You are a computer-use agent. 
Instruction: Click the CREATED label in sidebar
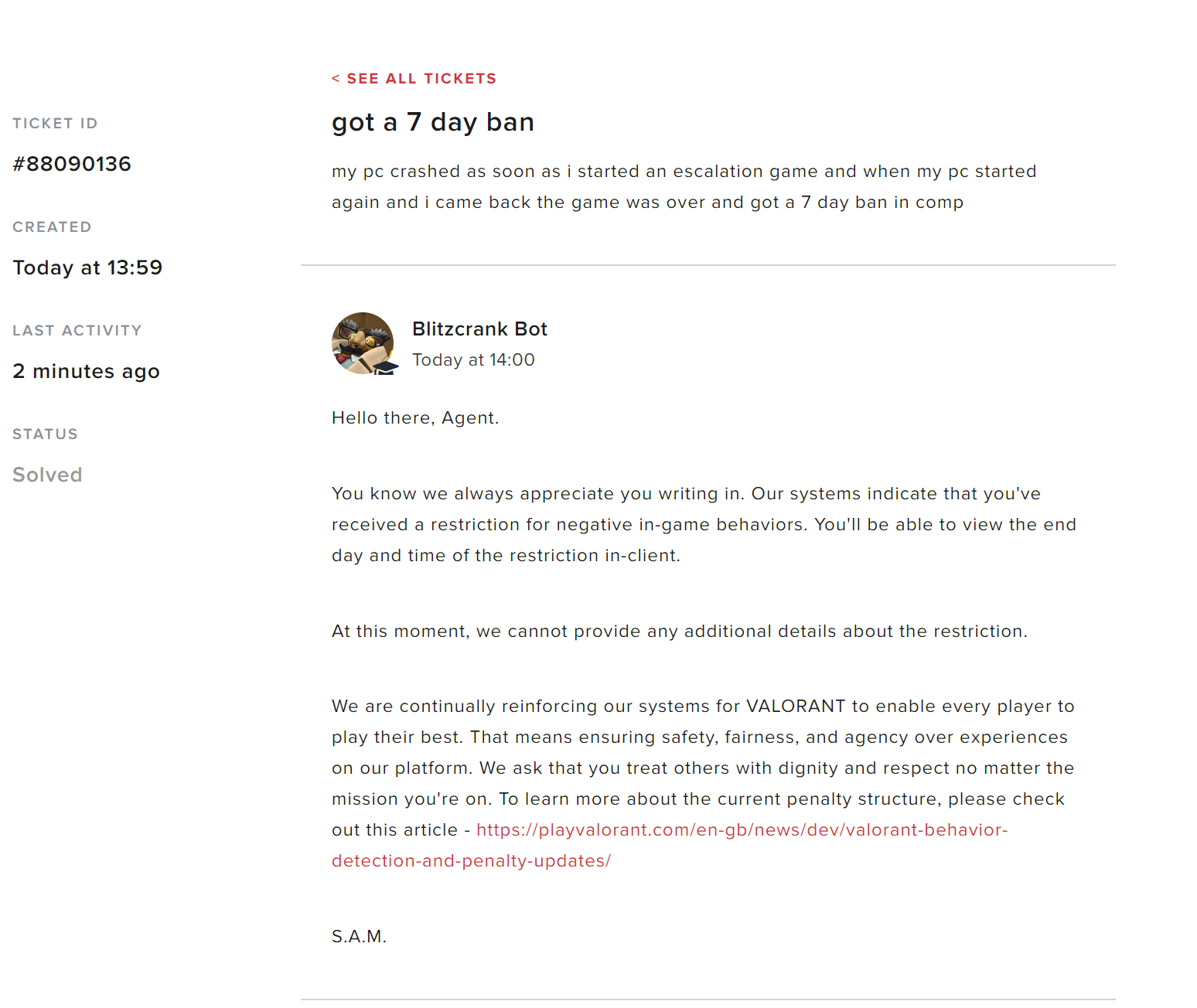(x=52, y=227)
